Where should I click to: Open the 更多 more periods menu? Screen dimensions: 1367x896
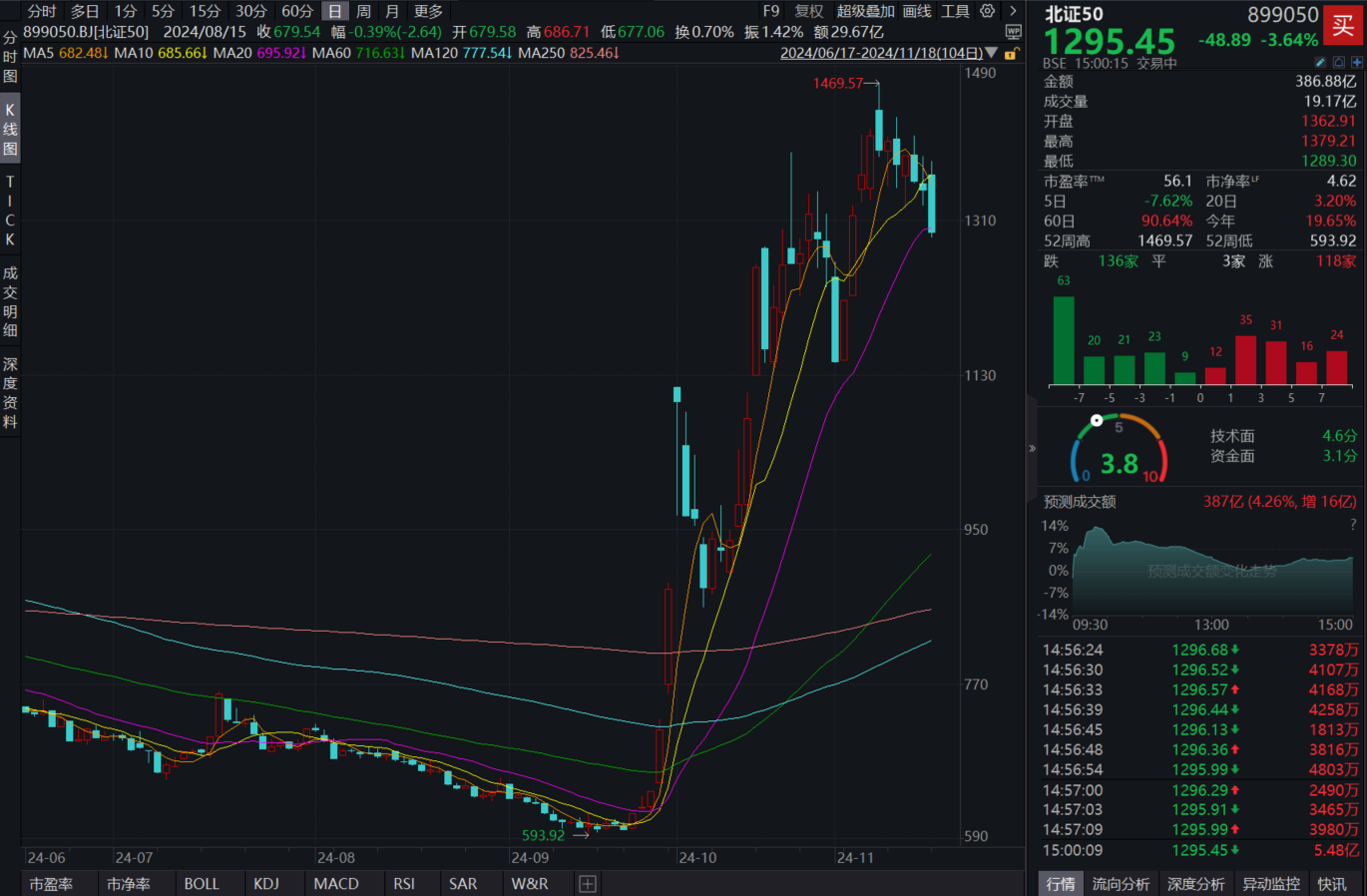428,11
